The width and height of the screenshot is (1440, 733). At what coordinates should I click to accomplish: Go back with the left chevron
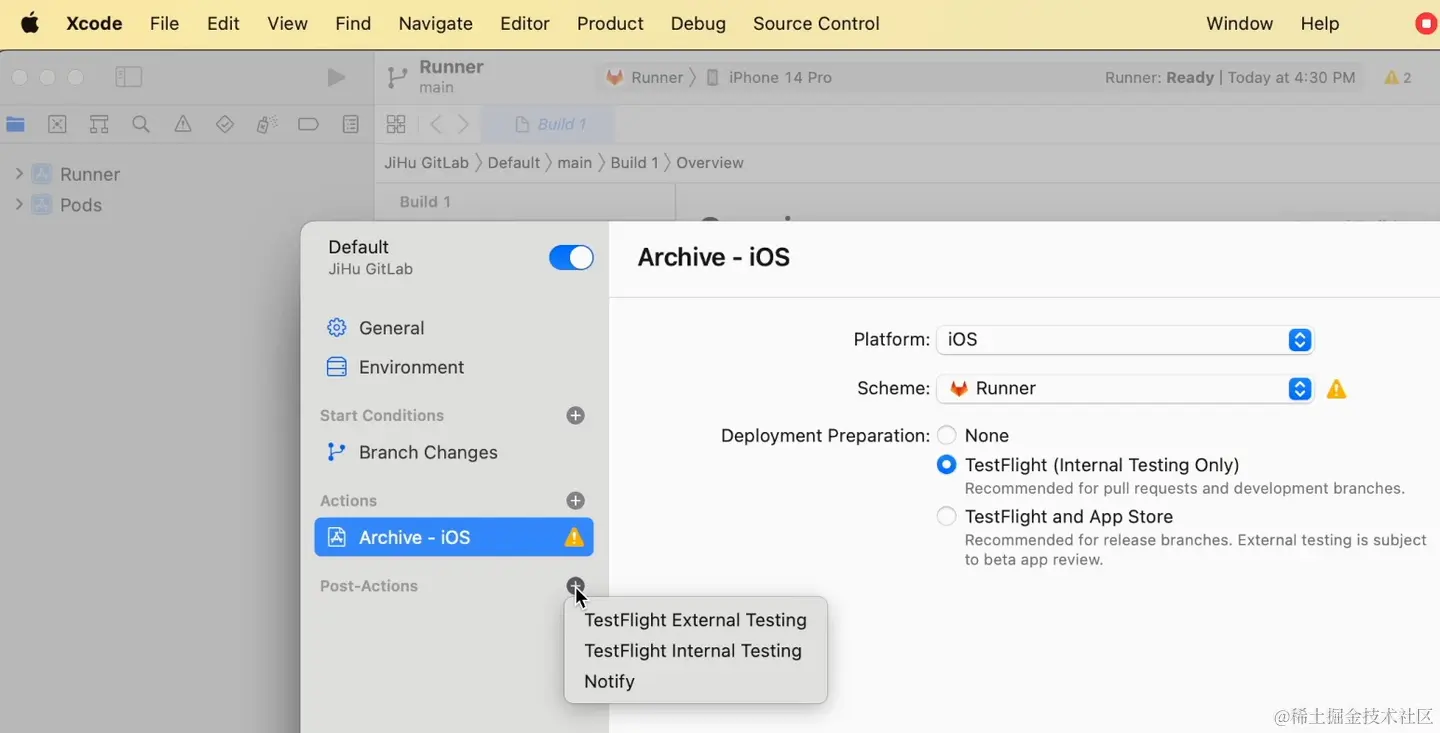click(x=435, y=124)
